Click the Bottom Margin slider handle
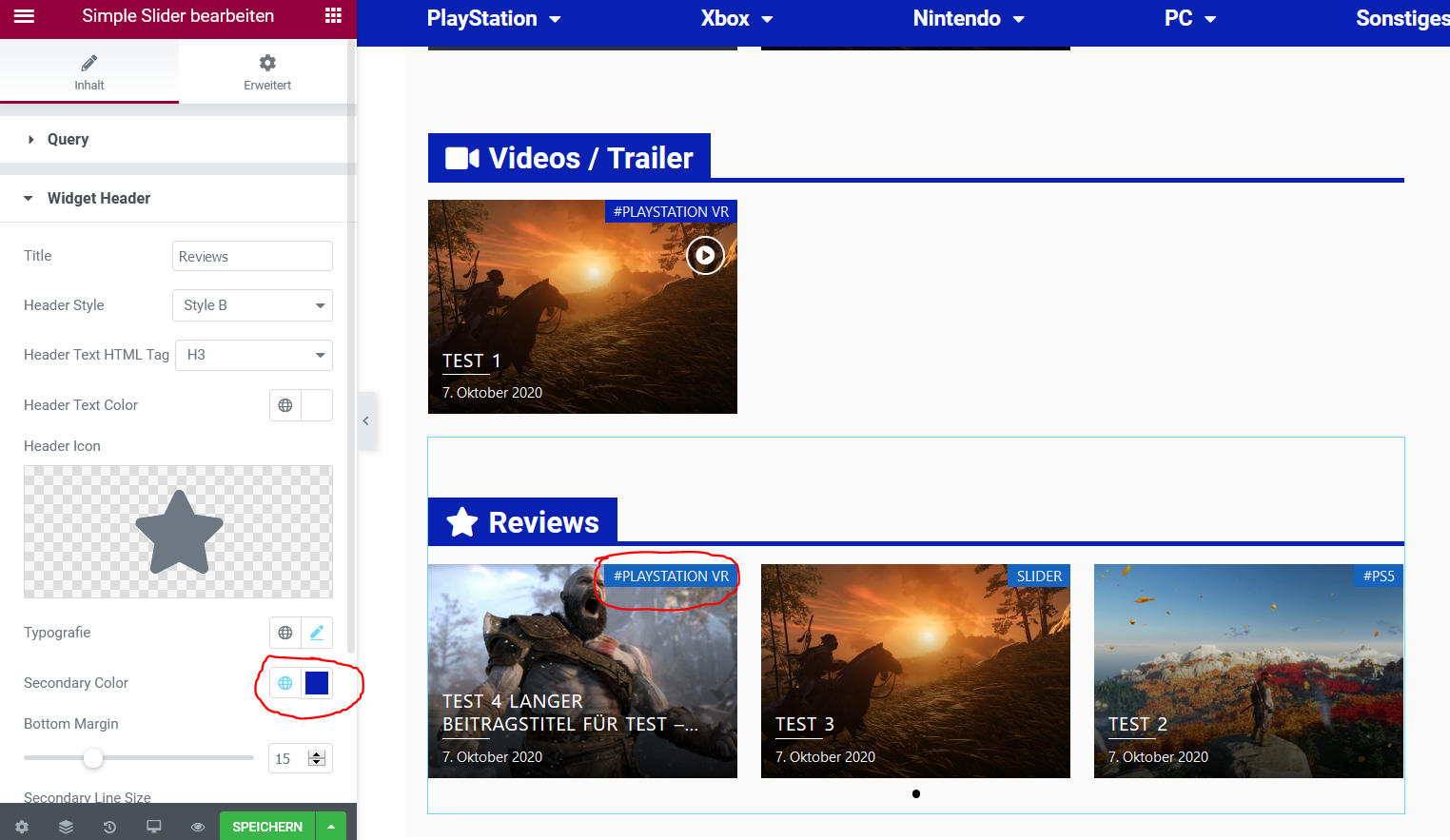The width and height of the screenshot is (1450, 840). point(92,758)
